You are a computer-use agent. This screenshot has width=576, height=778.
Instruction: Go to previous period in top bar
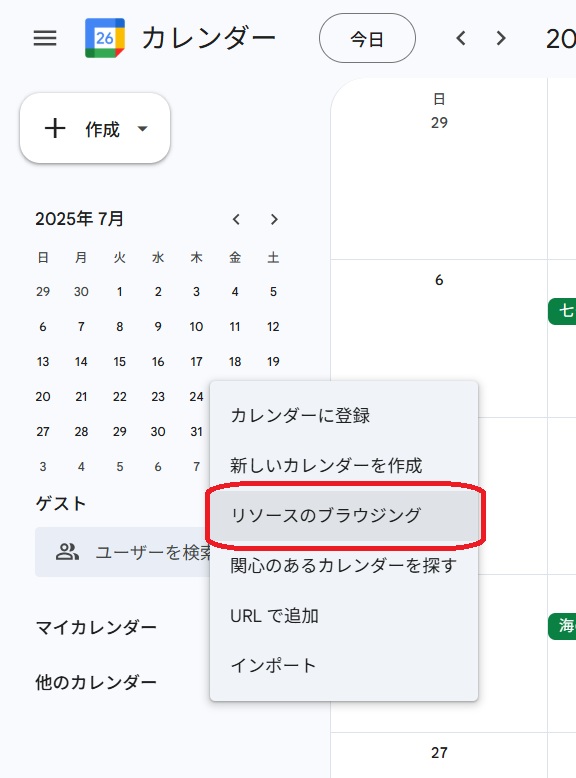461,38
